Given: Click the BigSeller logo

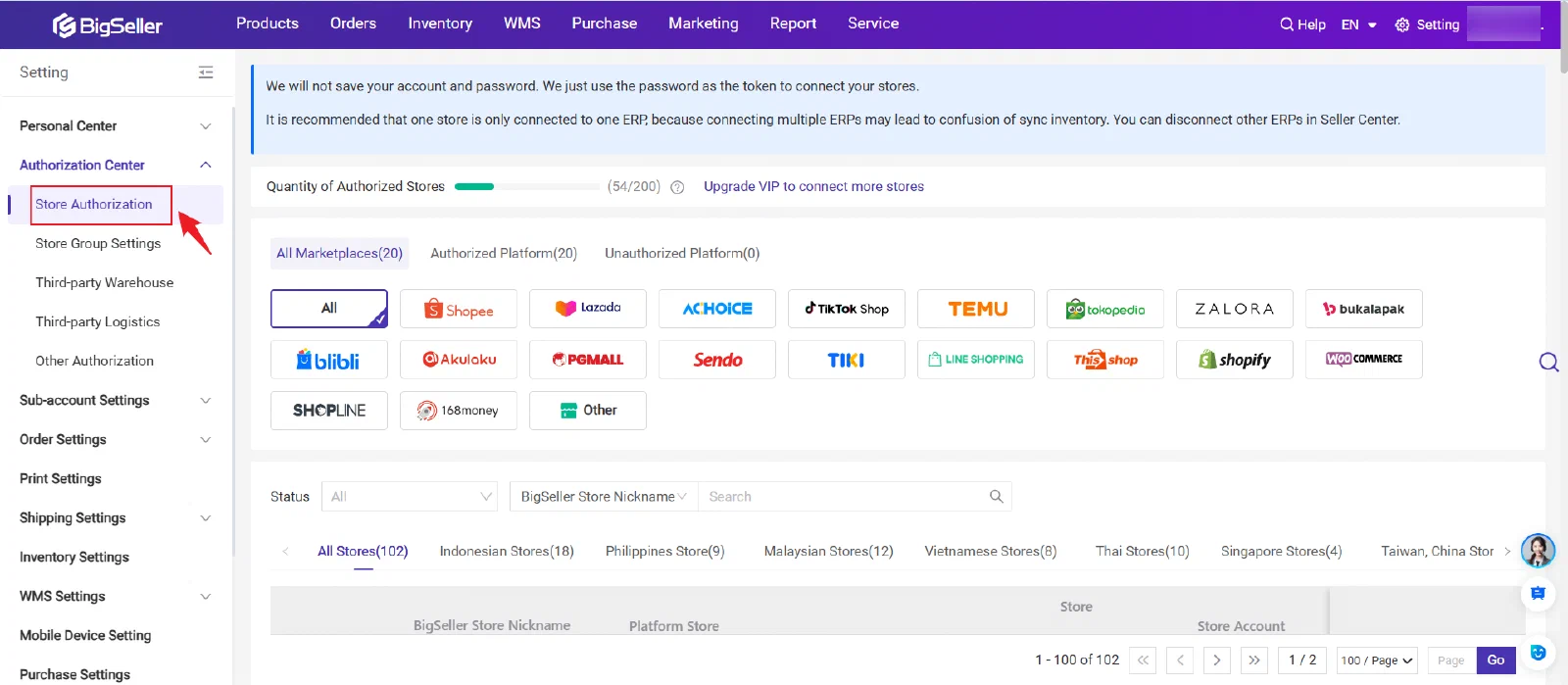Looking at the screenshot, I should click(108, 24).
